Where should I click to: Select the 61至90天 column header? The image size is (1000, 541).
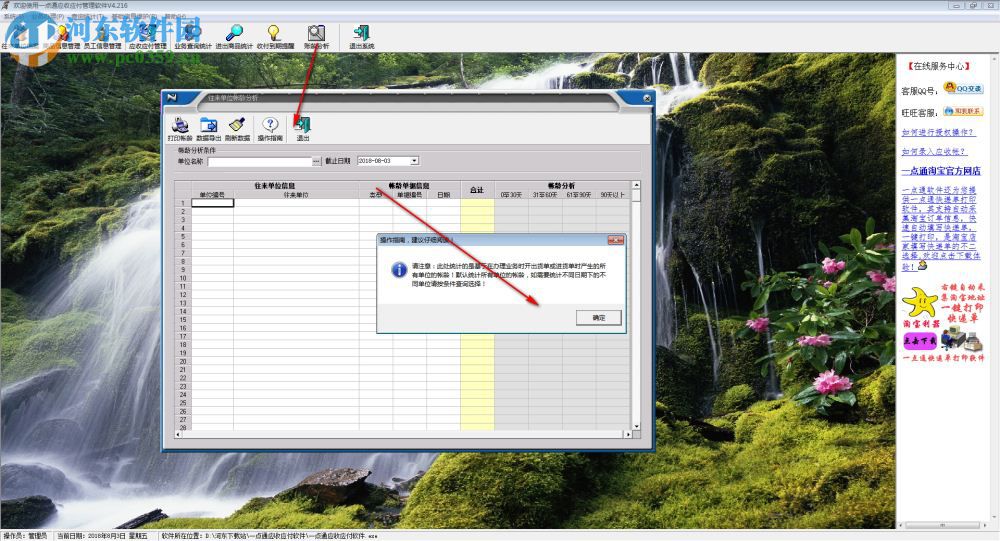click(579, 195)
